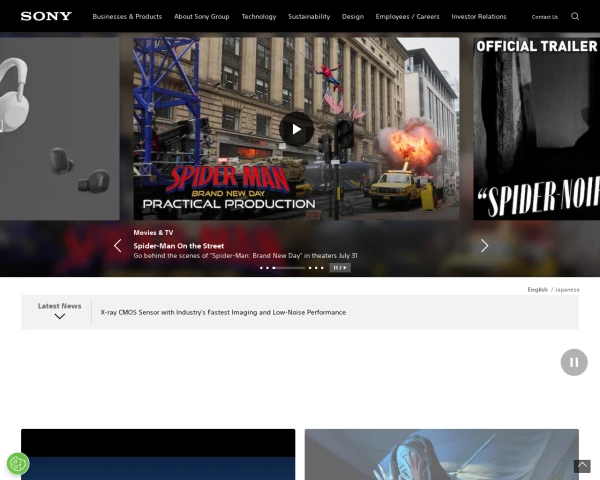This screenshot has width=600, height=480.
Task: Toggle carousel pause/play button
Action: (340, 268)
